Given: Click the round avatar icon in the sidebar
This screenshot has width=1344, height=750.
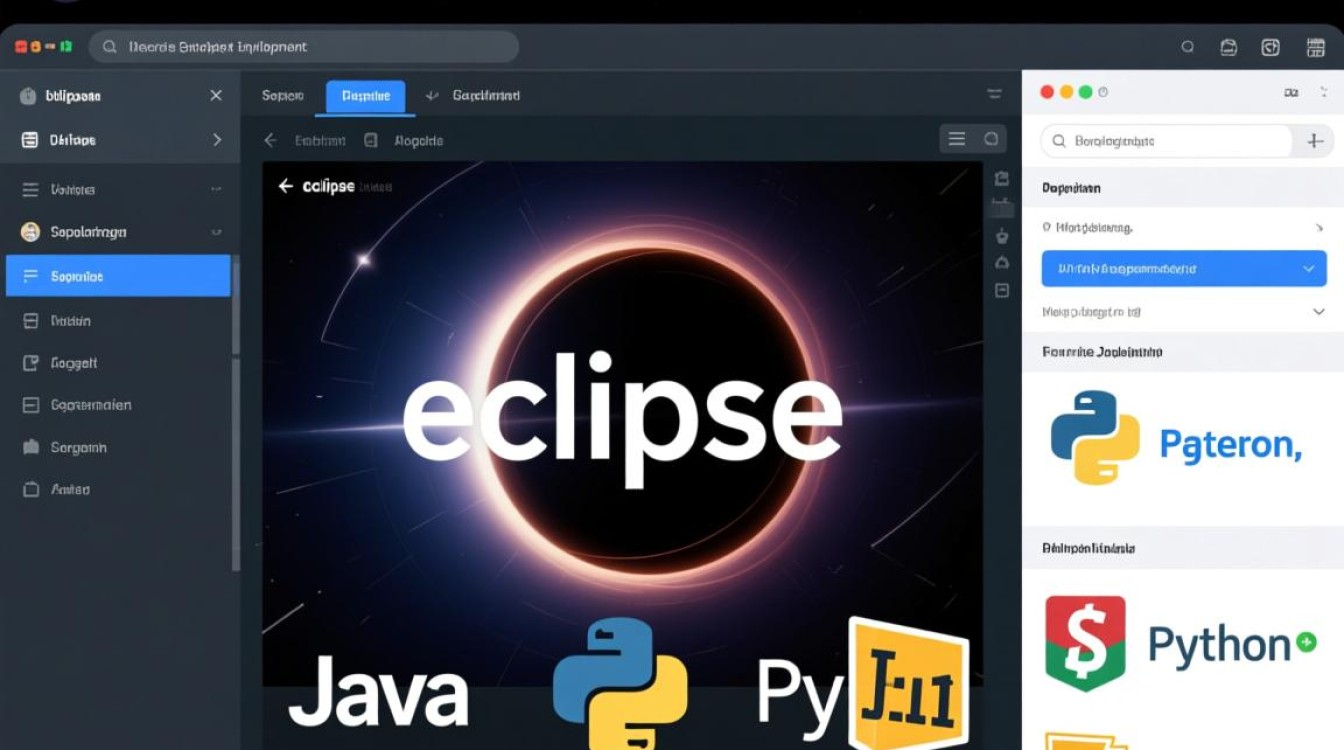Looking at the screenshot, I should (30, 232).
